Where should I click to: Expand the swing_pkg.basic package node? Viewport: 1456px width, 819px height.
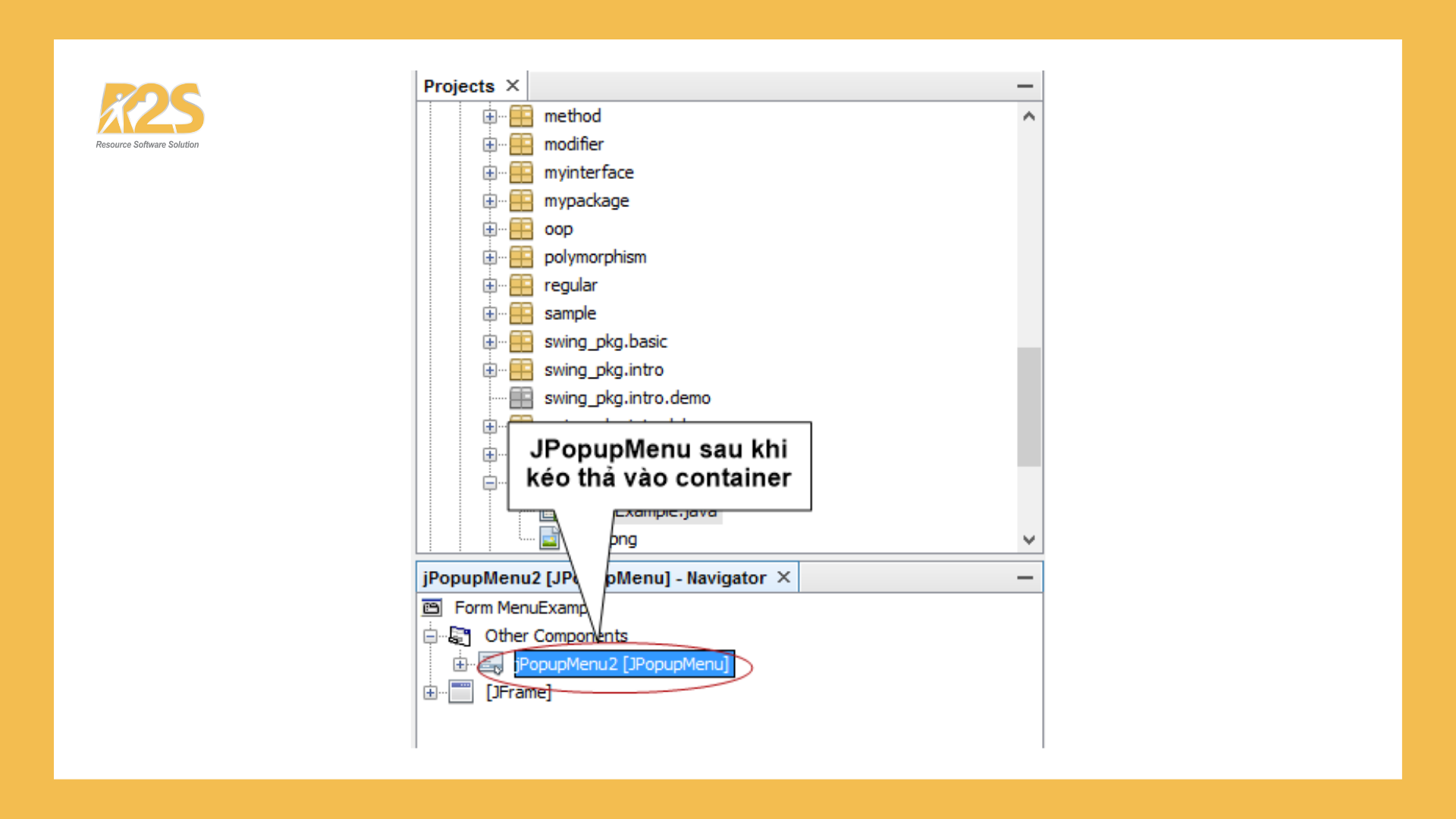490,342
